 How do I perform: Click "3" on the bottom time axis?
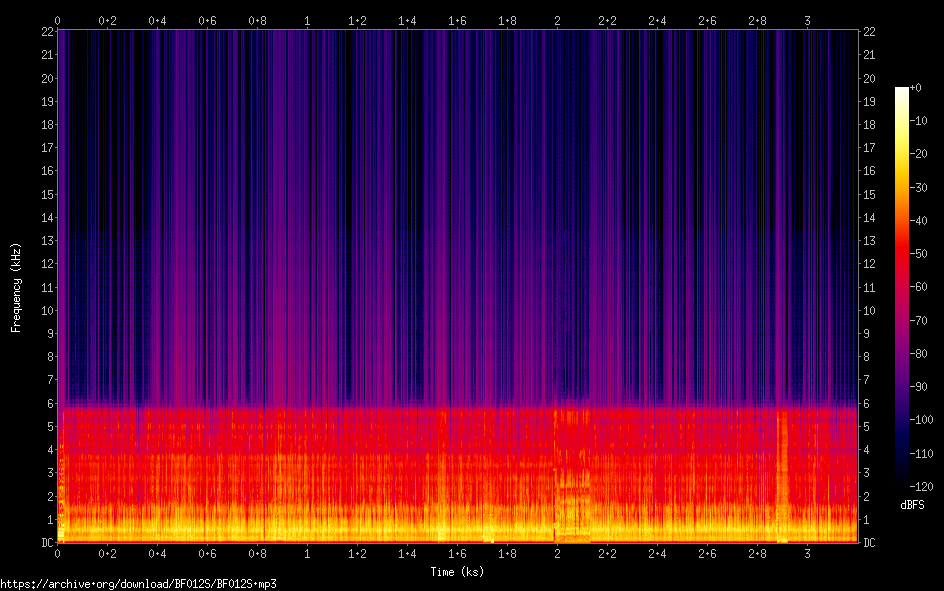[807, 553]
